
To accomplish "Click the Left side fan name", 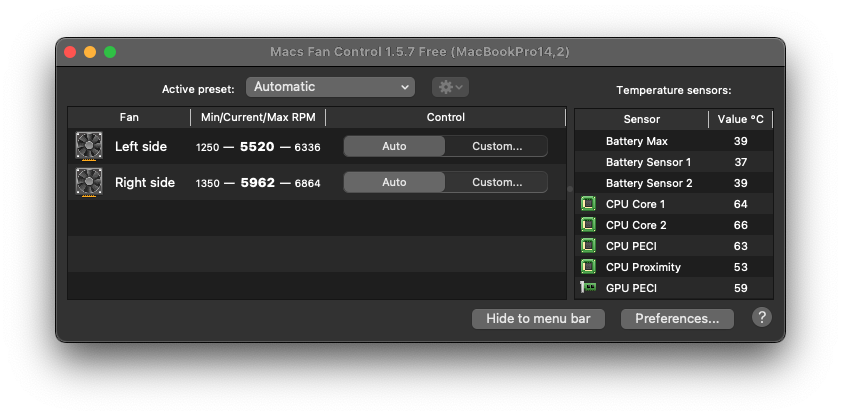I will pyautogui.click(x=141, y=146).
